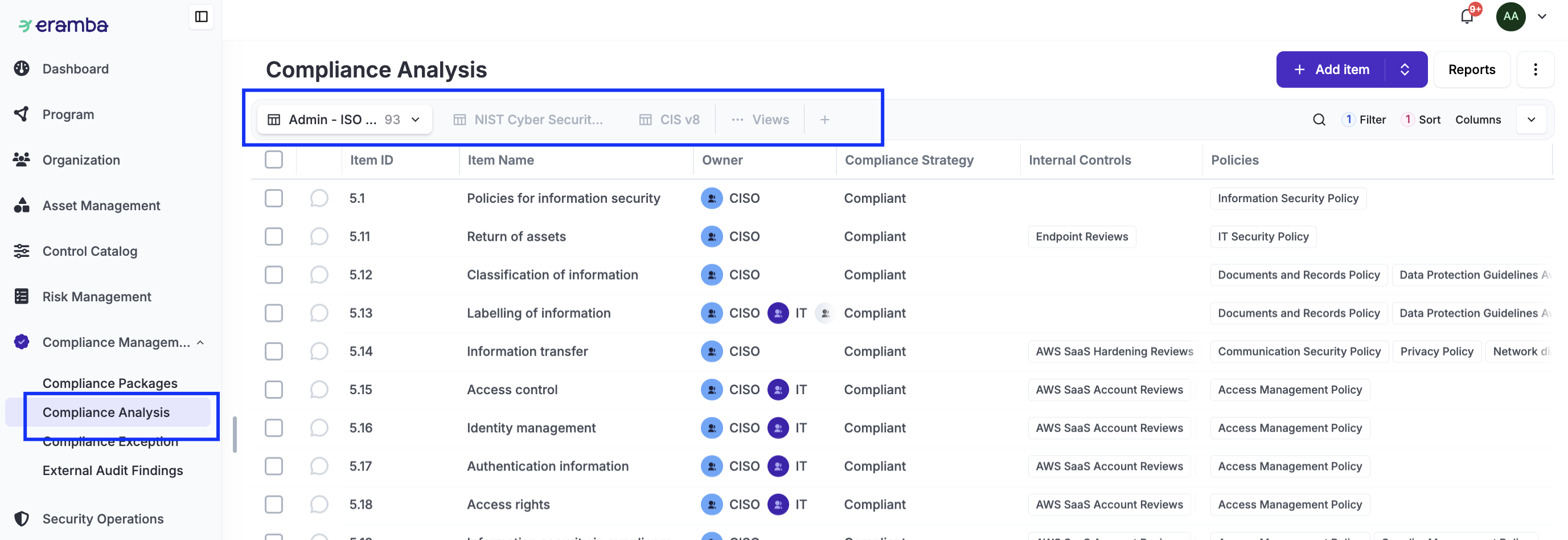Open the Add item split dropdown arrows
The height and width of the screenshot is (540, 1568).
pyautogui.click(x=1405, y=69)
